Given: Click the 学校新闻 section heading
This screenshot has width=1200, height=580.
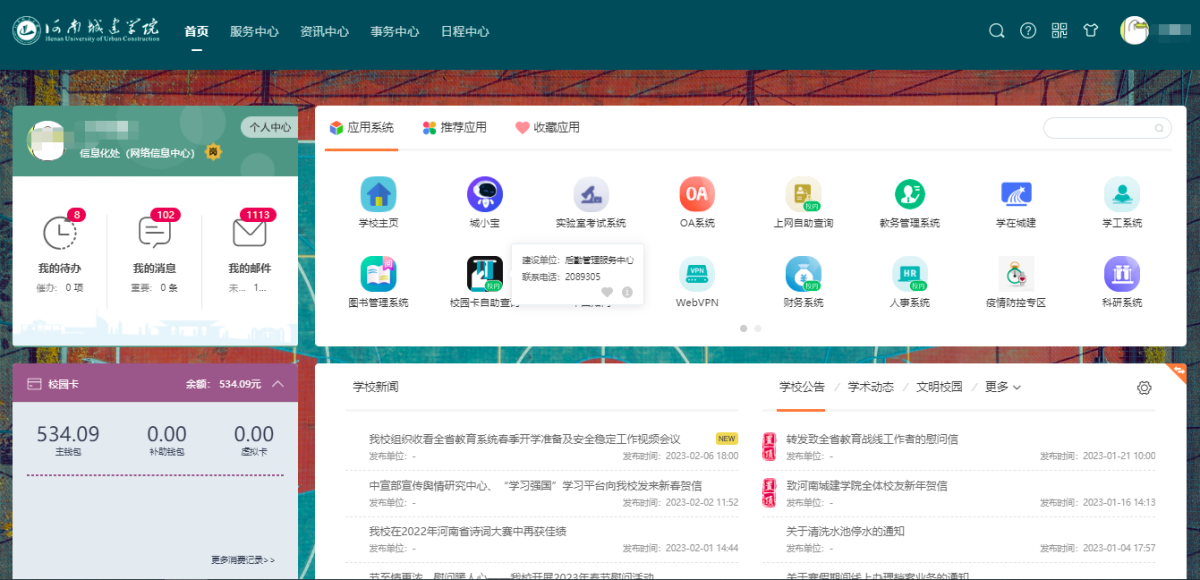Looking at the screenshot, I should [375, 387].
